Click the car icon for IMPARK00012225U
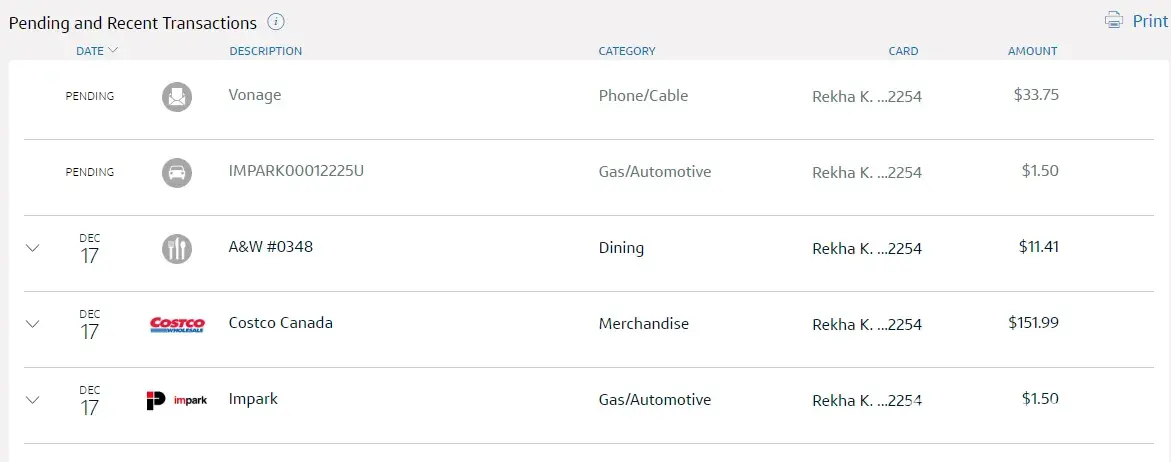This screenshot has width=1171, height=462. click(x=177, y=172)
